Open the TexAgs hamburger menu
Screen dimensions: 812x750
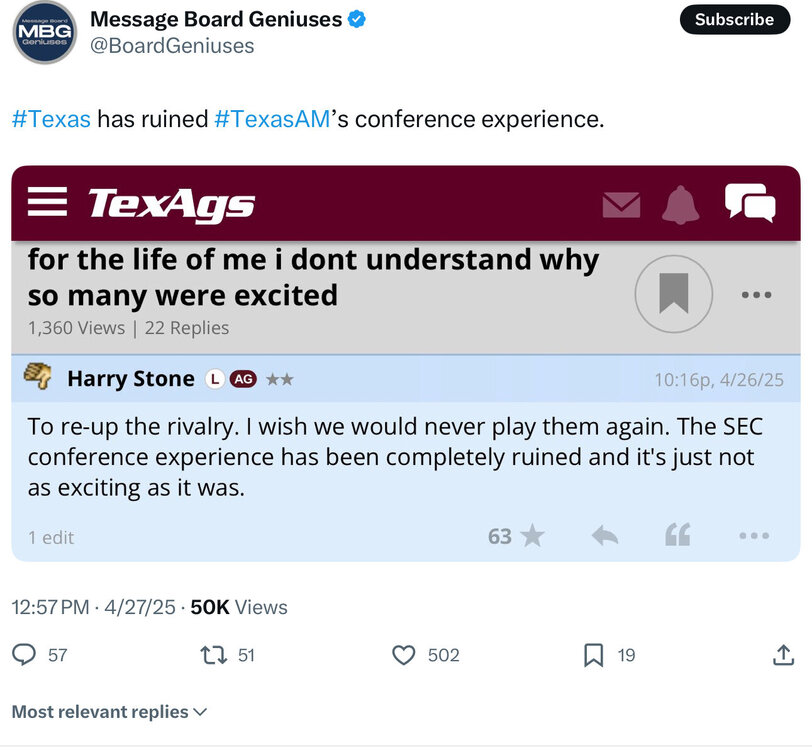[x=47, y=202]
